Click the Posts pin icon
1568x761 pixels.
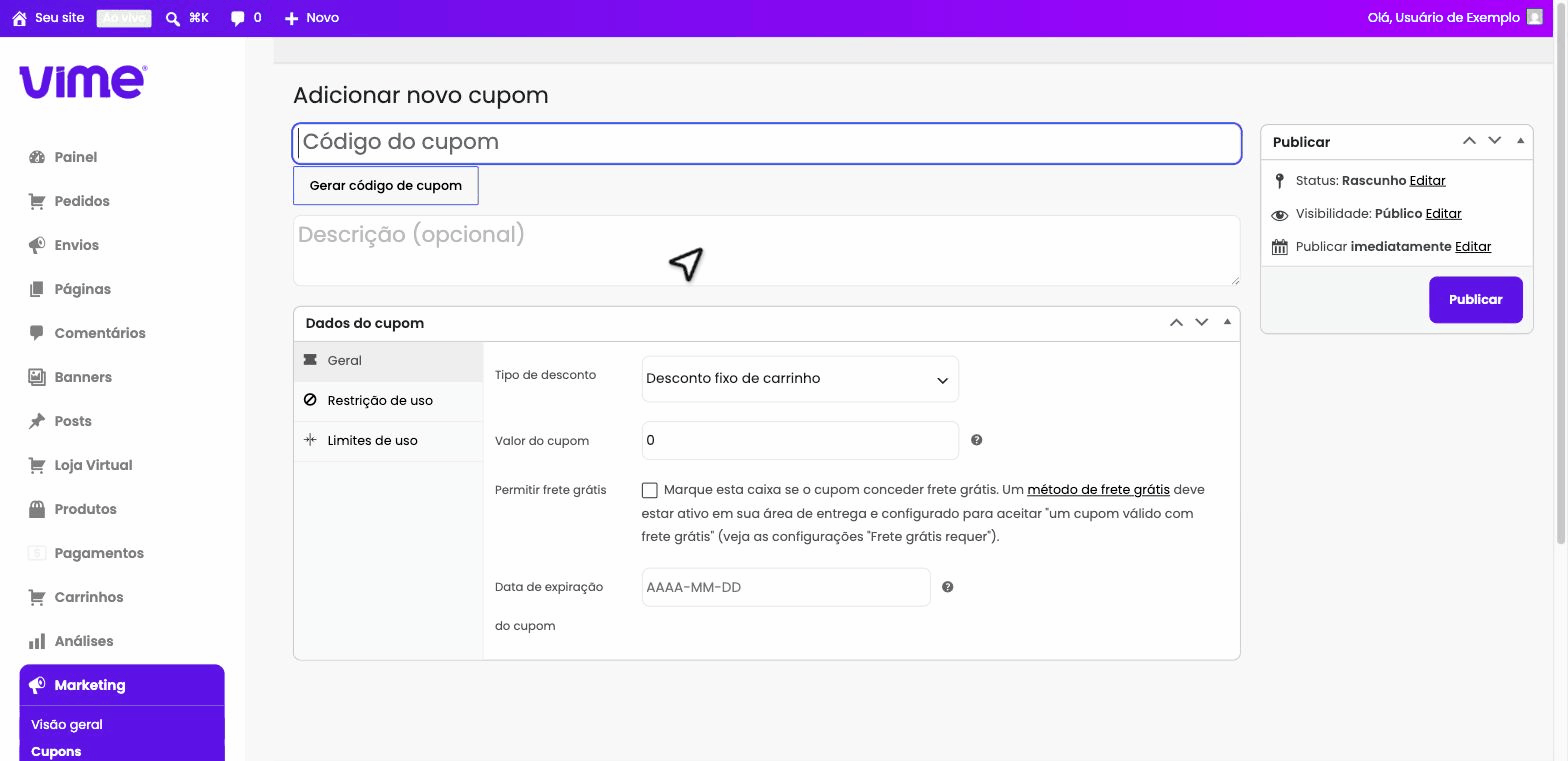[37, 421]
